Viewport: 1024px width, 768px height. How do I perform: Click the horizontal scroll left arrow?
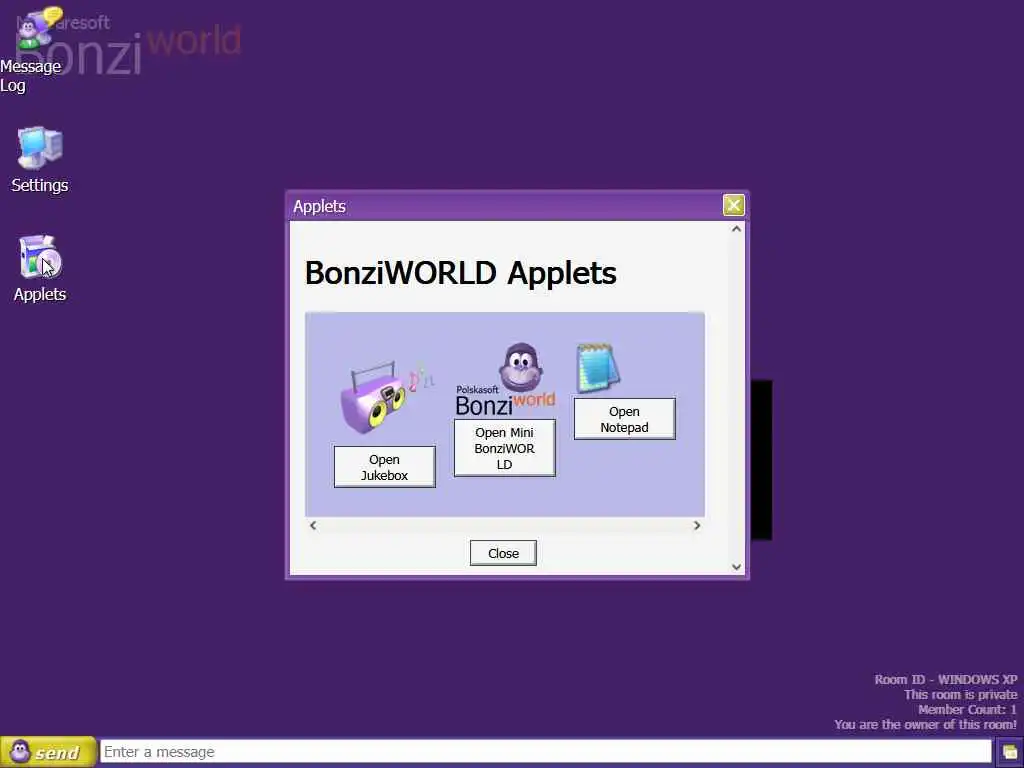click(313, 526)
